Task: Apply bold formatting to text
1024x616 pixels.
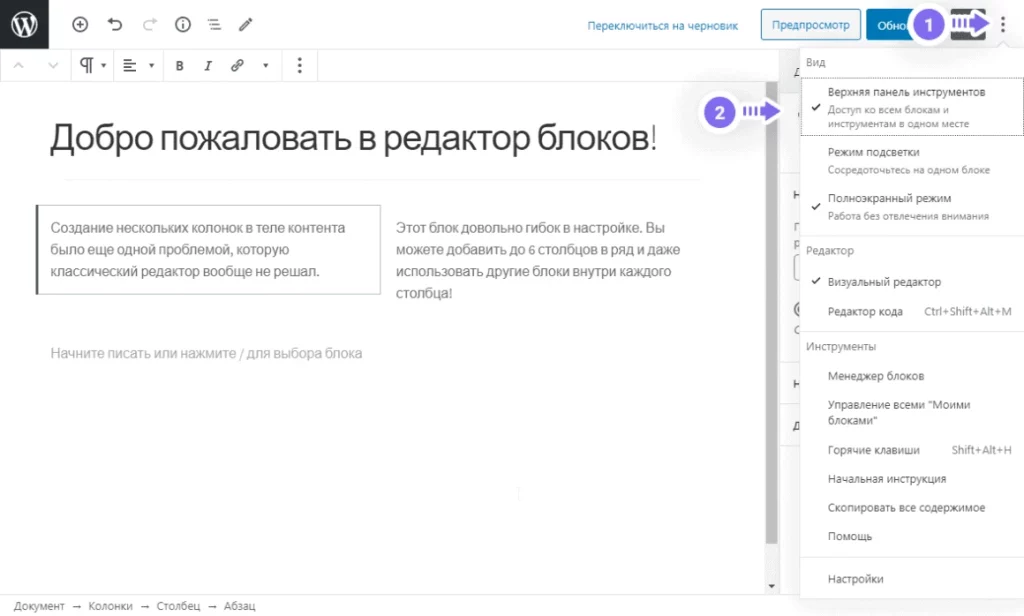Action: 180,66
